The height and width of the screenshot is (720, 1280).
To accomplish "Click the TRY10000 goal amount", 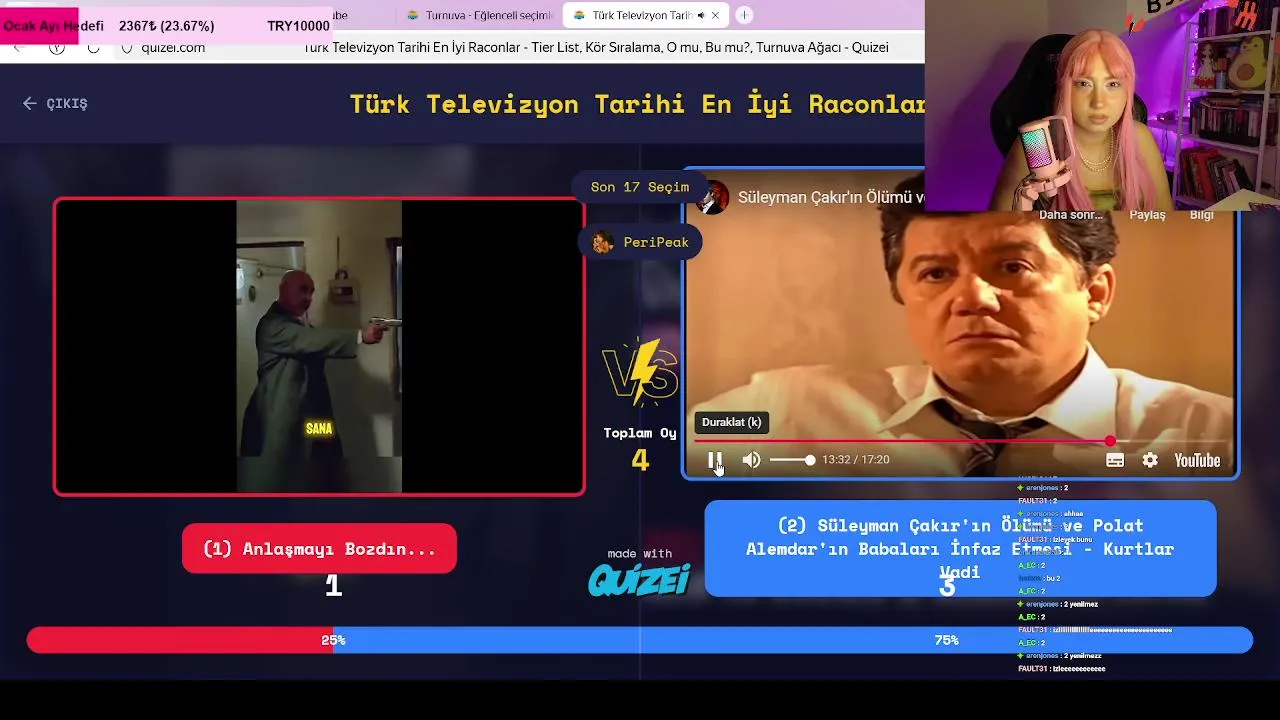I will coord(298,26).
